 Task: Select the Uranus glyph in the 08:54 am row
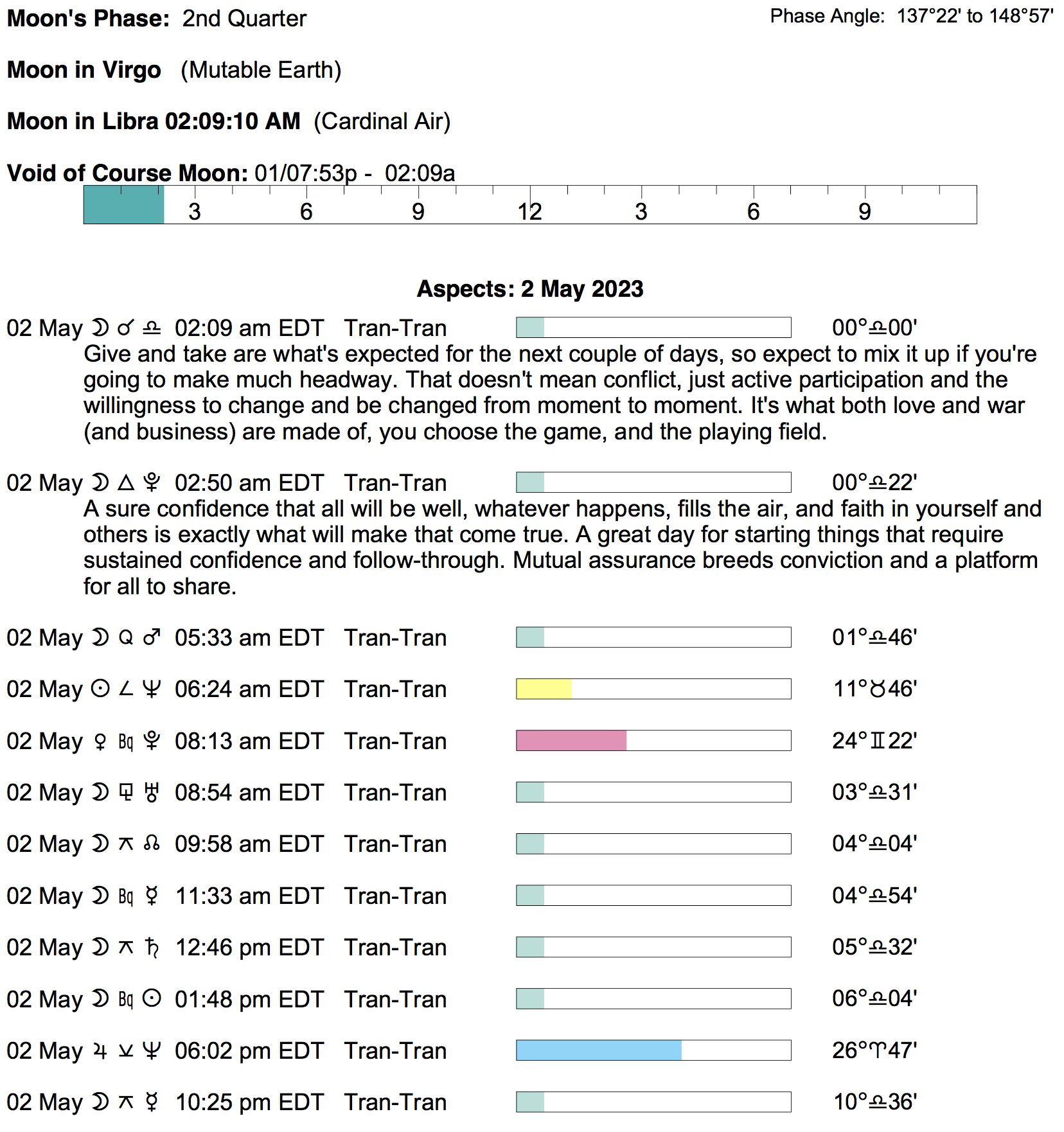click(x=152, y=792)
